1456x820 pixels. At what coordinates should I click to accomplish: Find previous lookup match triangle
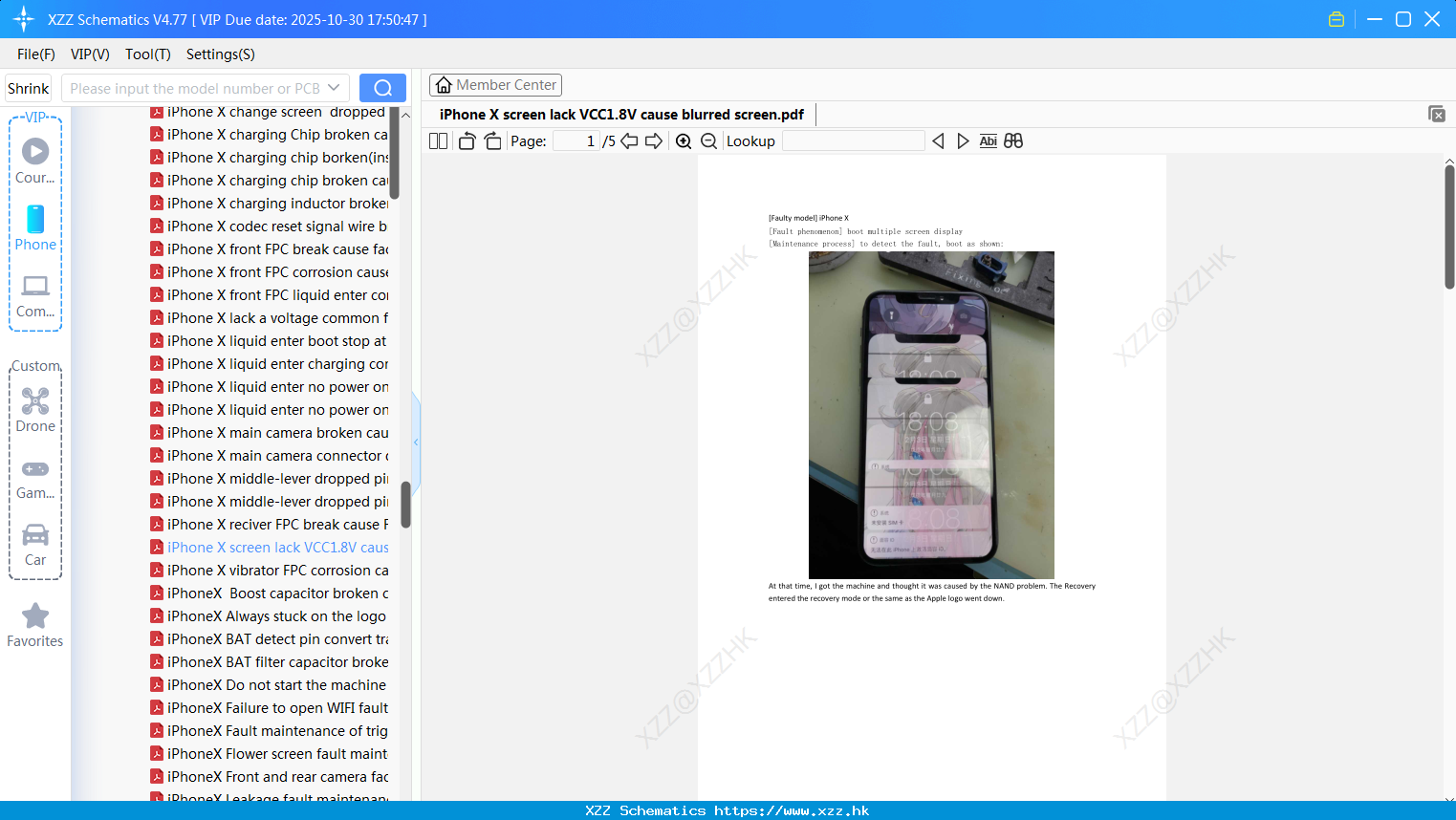(x=938, y=141)
